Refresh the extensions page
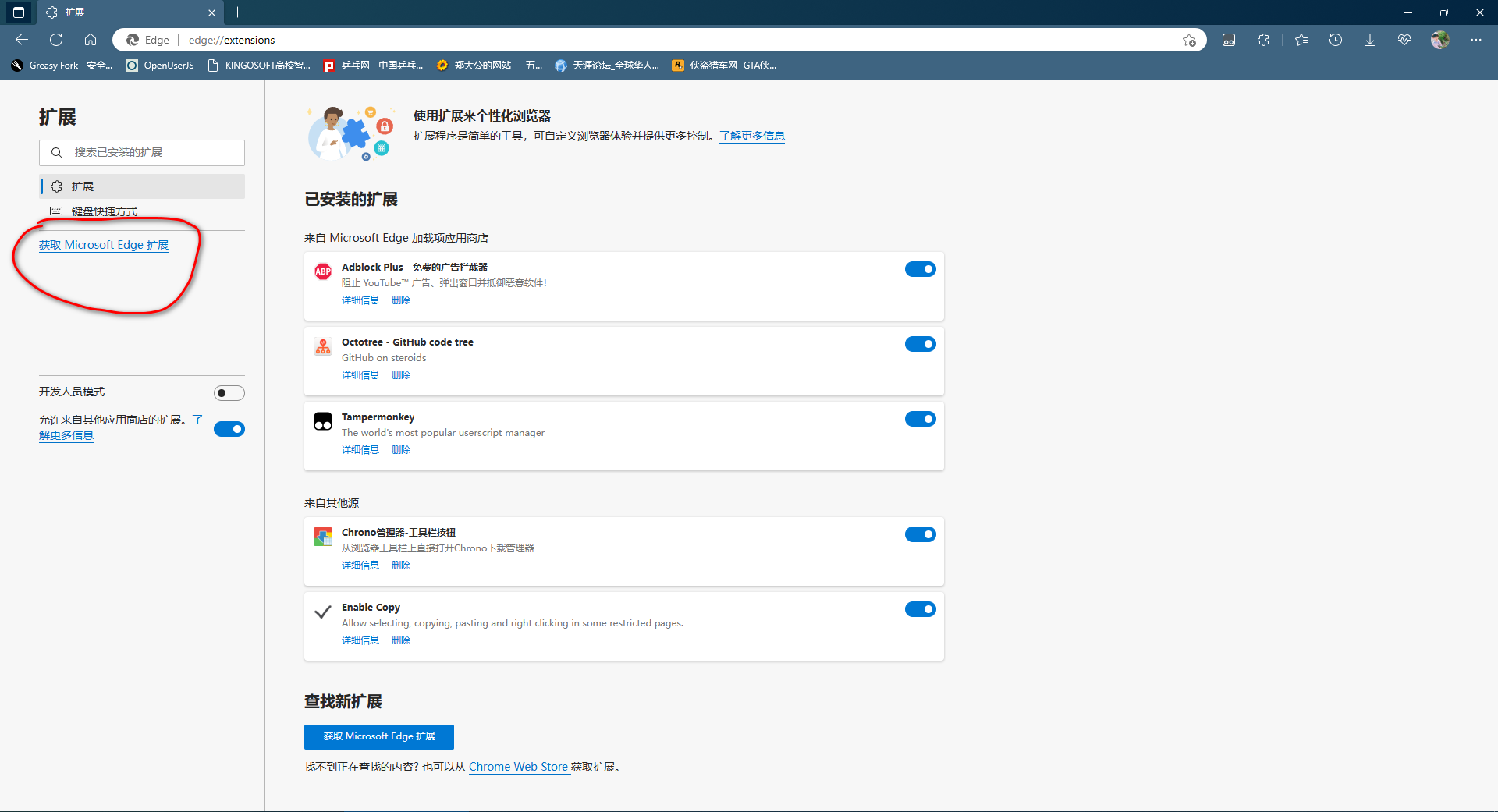Screen dimensions: 1498x812 pos(56,40)
